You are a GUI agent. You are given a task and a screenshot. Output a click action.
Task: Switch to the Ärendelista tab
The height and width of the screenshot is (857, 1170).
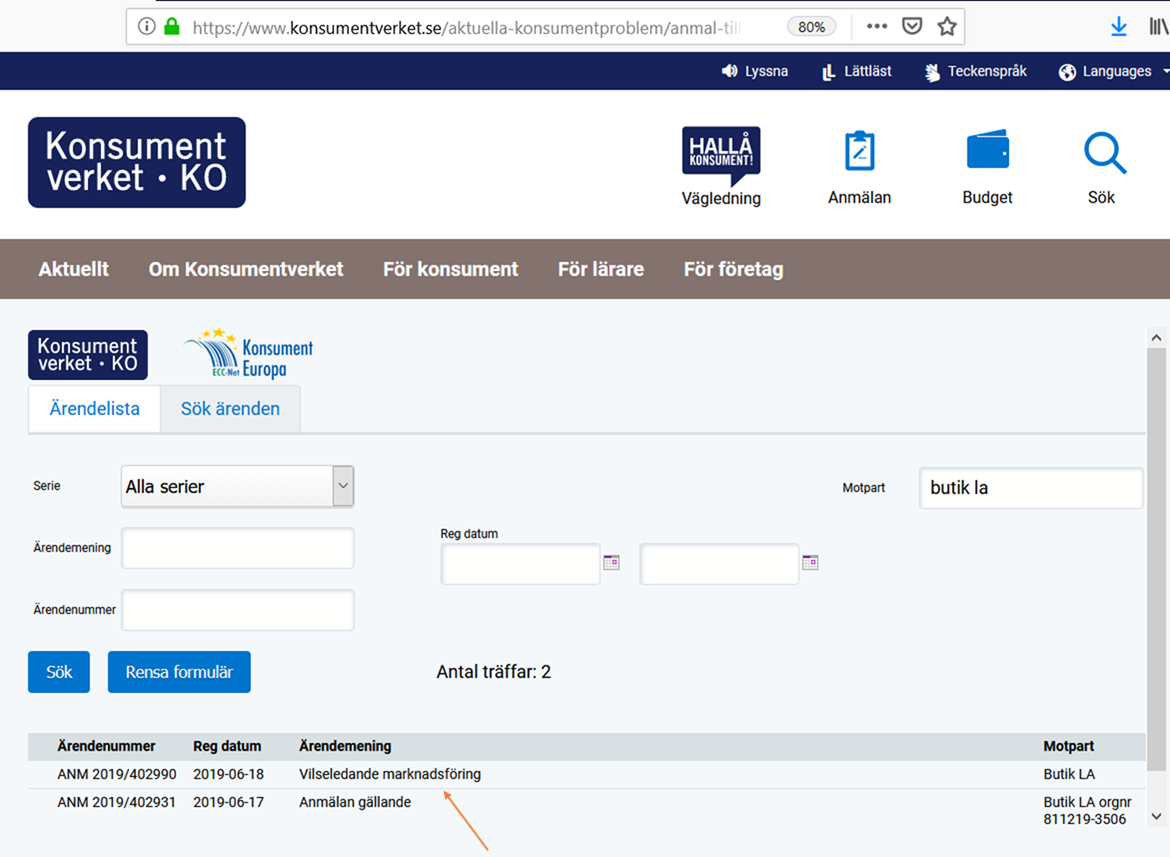(x=95, y=409)
